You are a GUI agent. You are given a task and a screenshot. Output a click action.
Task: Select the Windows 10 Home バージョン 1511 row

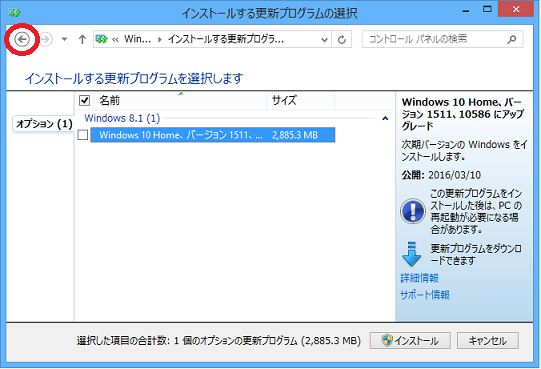(213, 135)
